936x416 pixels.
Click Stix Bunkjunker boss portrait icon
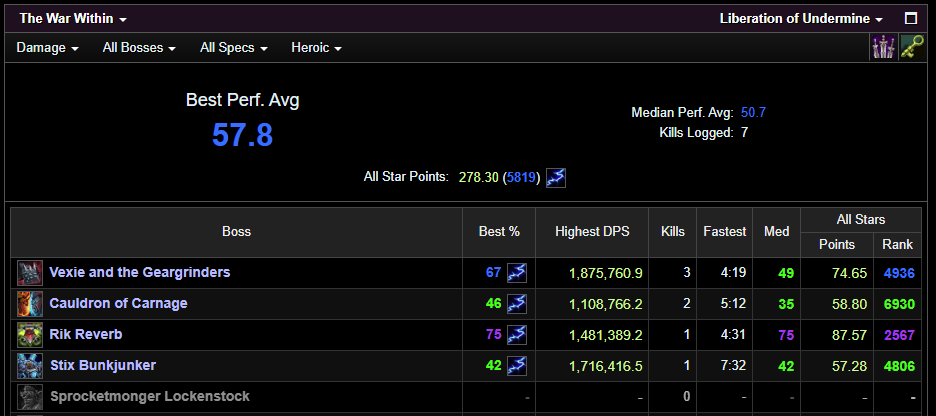click(x=30, y=366)
